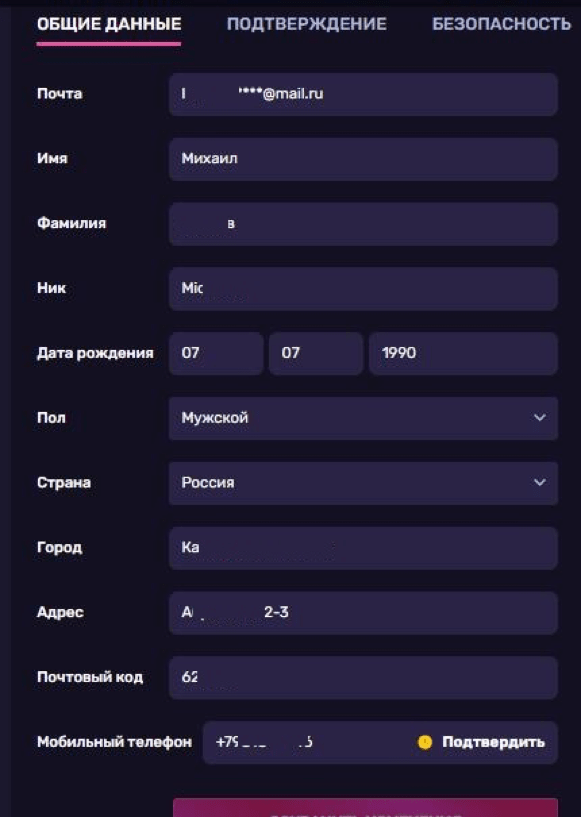Screen dimensions: 581x817
Task: Select the birth month field
Action: [x=316, y=353]
